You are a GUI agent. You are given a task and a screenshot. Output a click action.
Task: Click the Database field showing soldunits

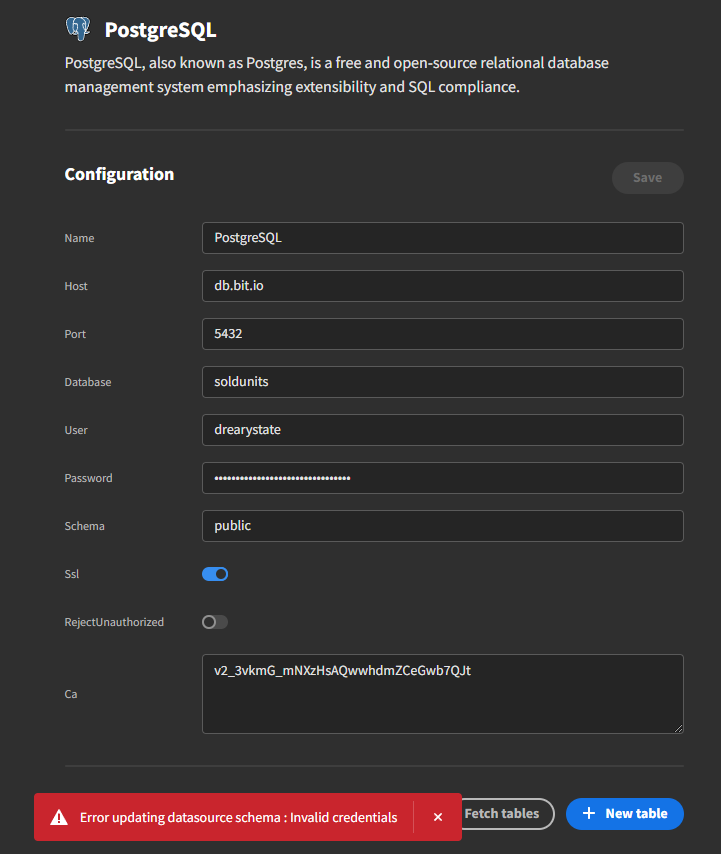click(442, 381)
